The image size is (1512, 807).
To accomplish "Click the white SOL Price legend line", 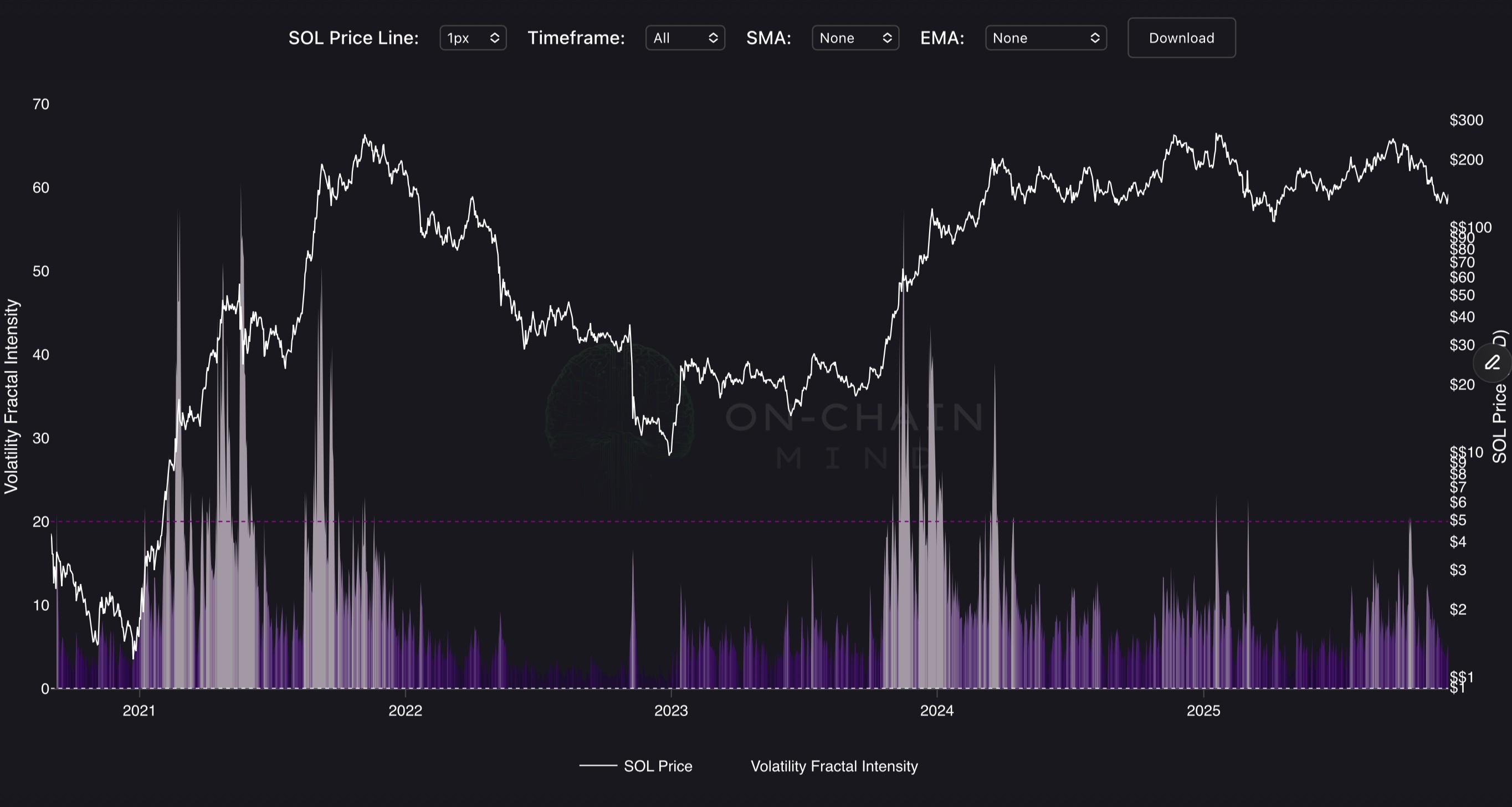I will coord(597,766).
